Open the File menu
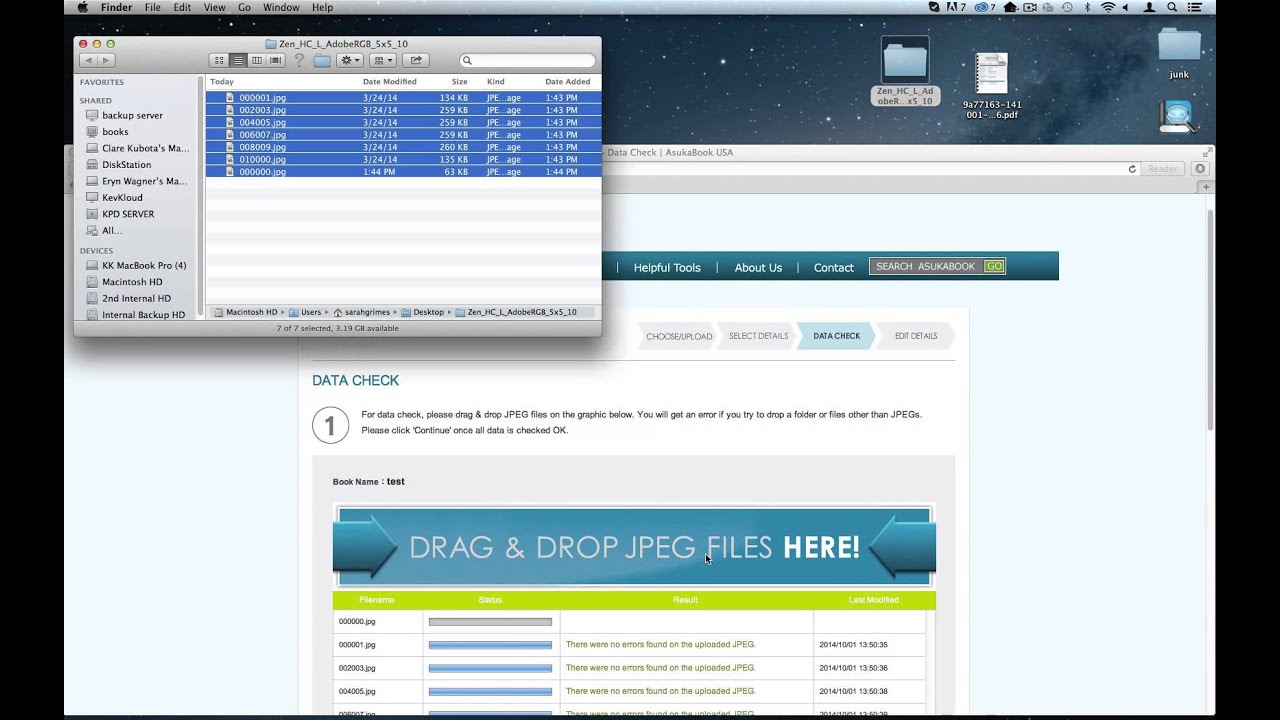The width and height of the screenshot is (1280, 720). [x=152, y=7]
